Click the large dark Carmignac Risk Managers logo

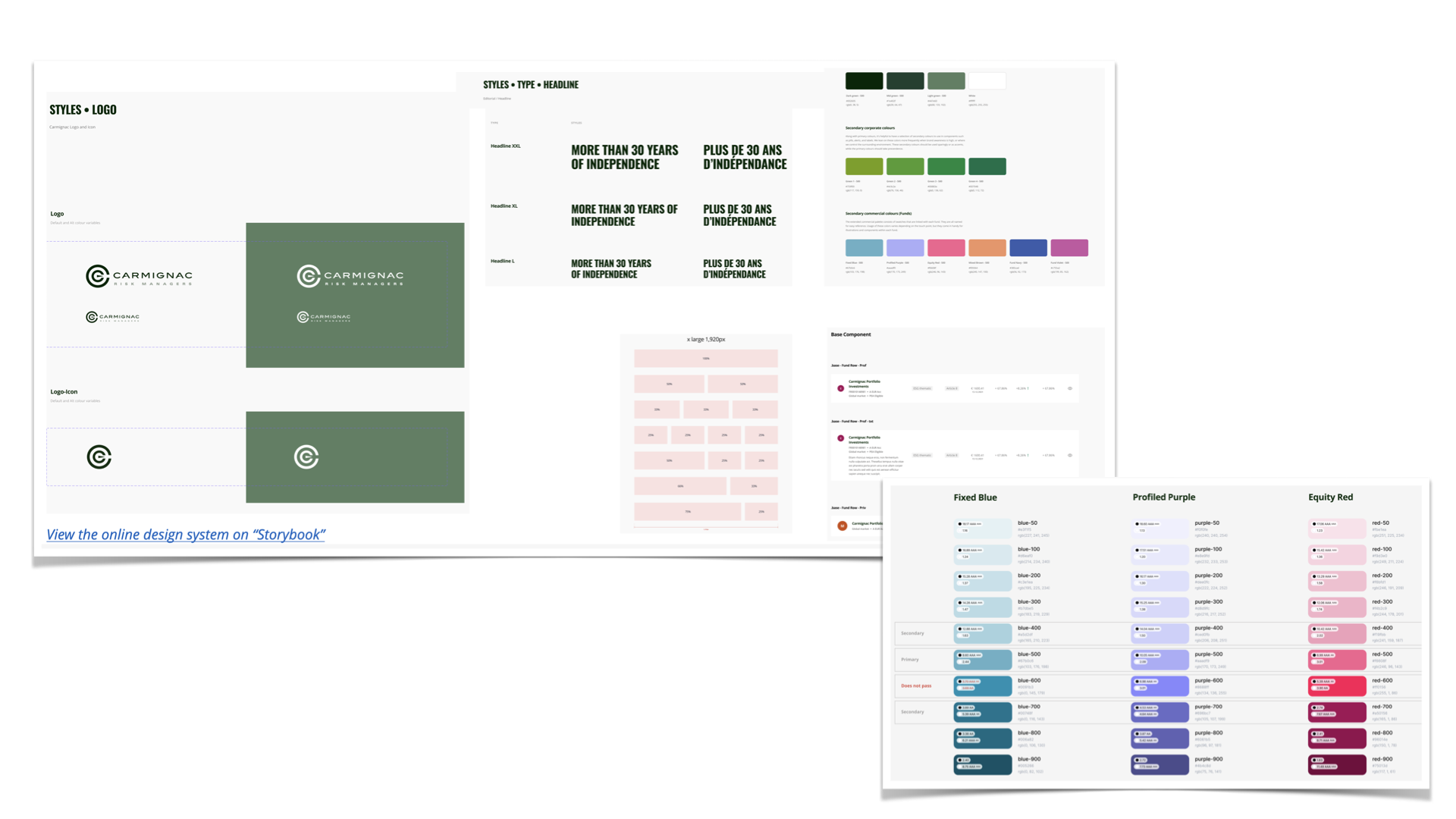tap(139, 276)
